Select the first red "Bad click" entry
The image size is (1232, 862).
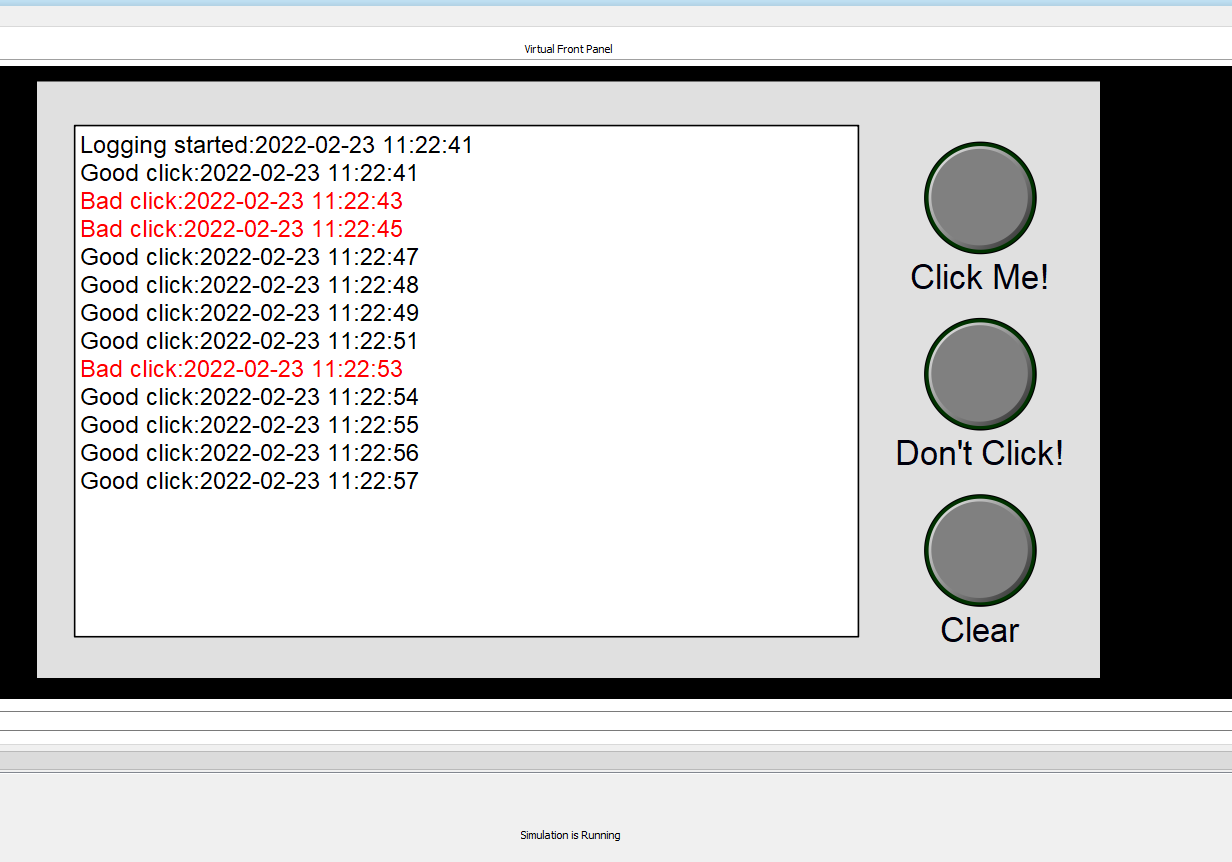241,201
